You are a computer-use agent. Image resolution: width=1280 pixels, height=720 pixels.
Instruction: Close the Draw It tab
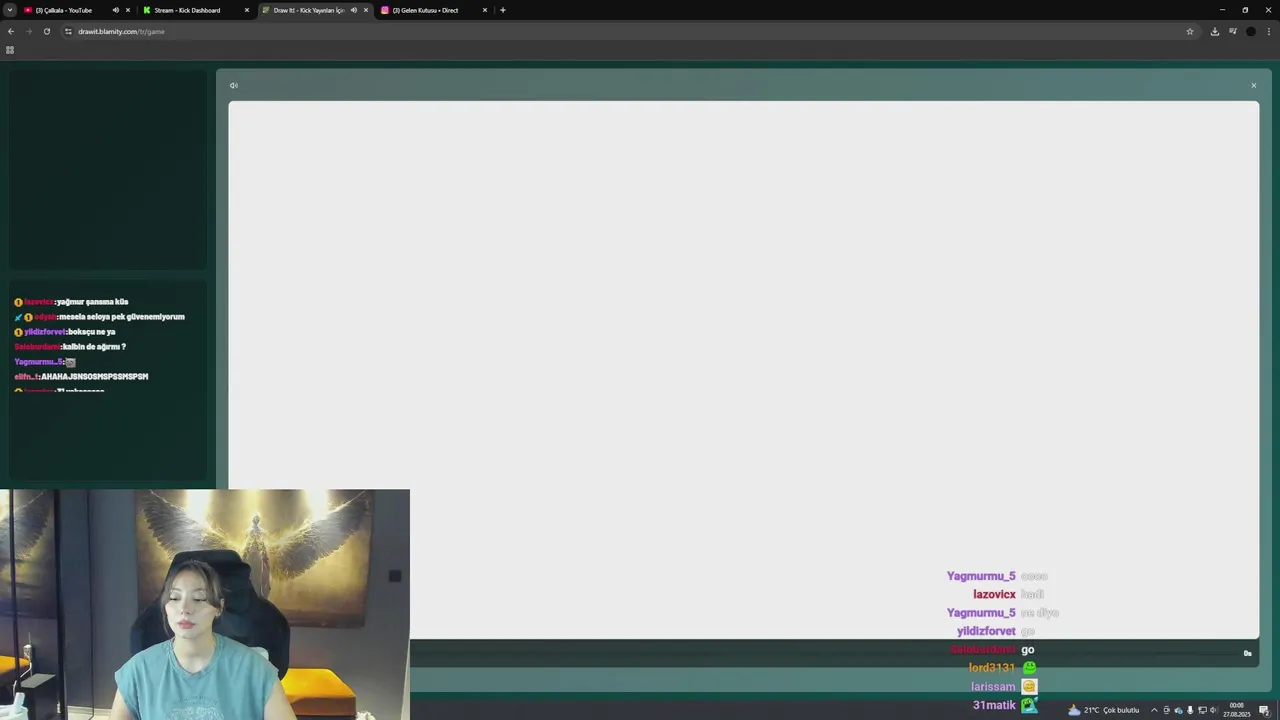pyautogui.click(x=365, y=10)
